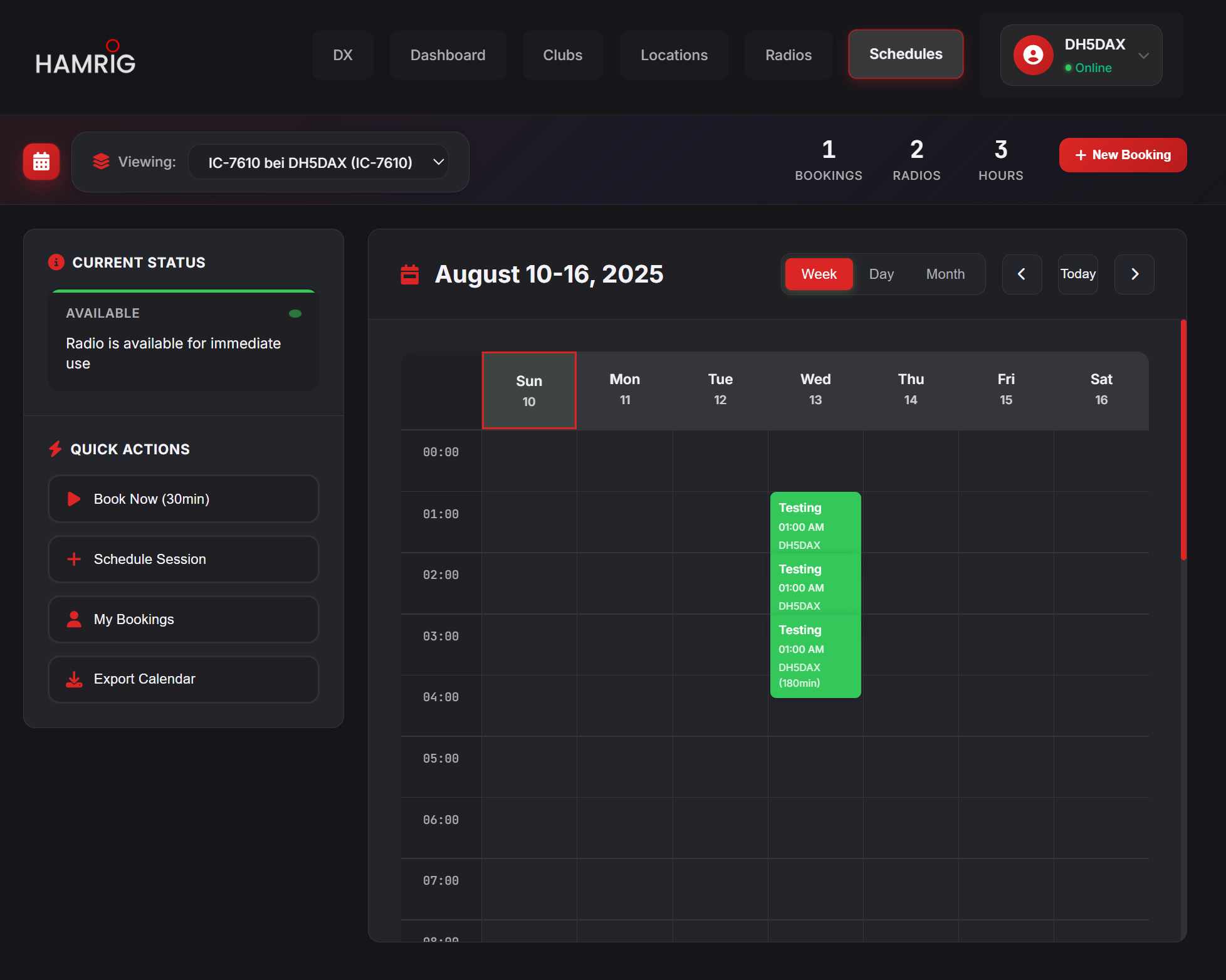
Task: Click the user avatar icon next to DH5DAX
Action: (x=1033, y=55)
